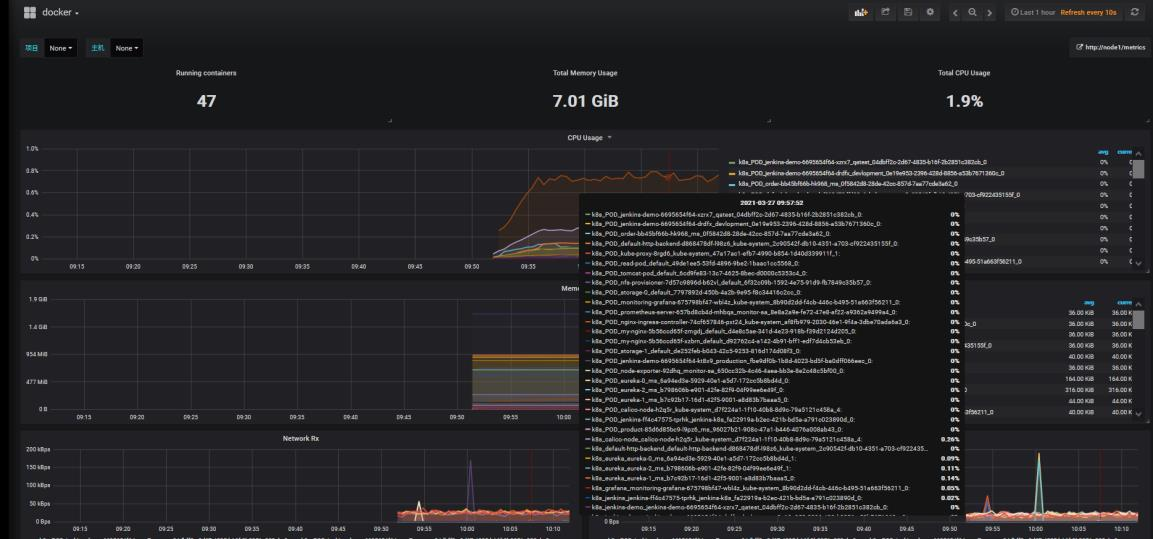Toggle jenkins-demo xzrx7_qatest series in CPU legend
Viewport: 1153px width, 539px height.
(863, 162)
